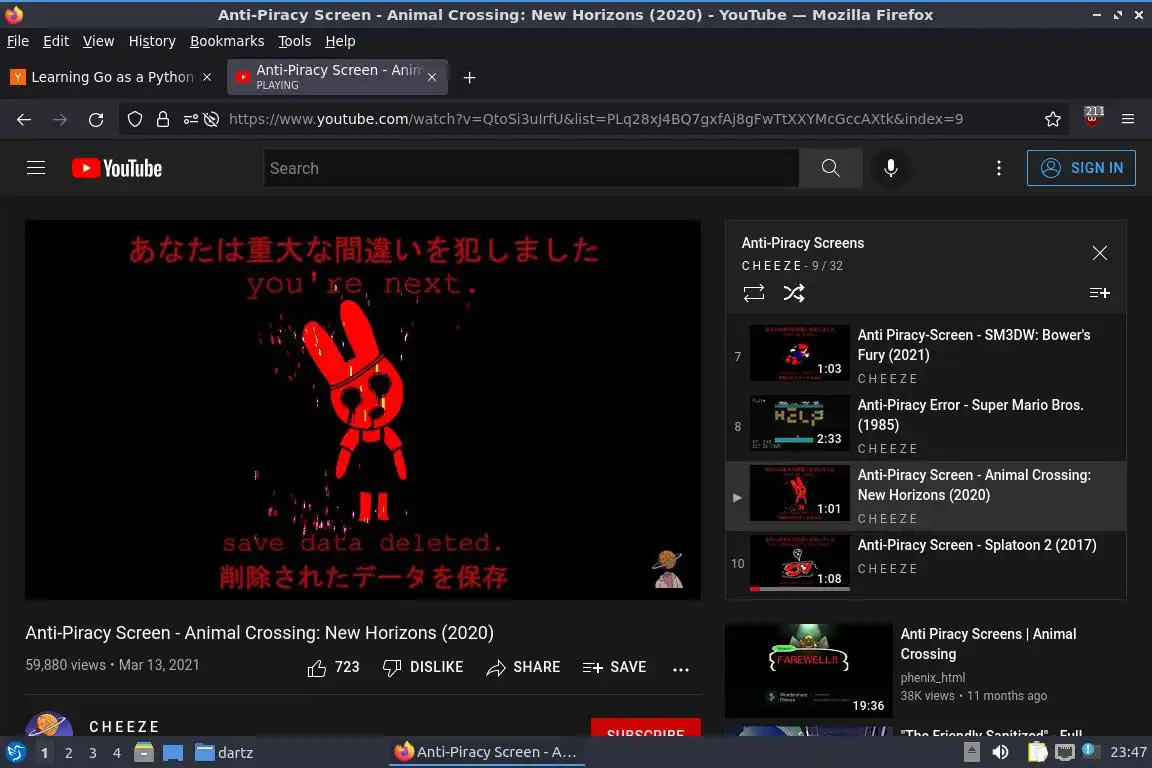The width and height of the screenshot is (1152, 768).
Task: Bookmark this page with star
Action: [1053, 119]
